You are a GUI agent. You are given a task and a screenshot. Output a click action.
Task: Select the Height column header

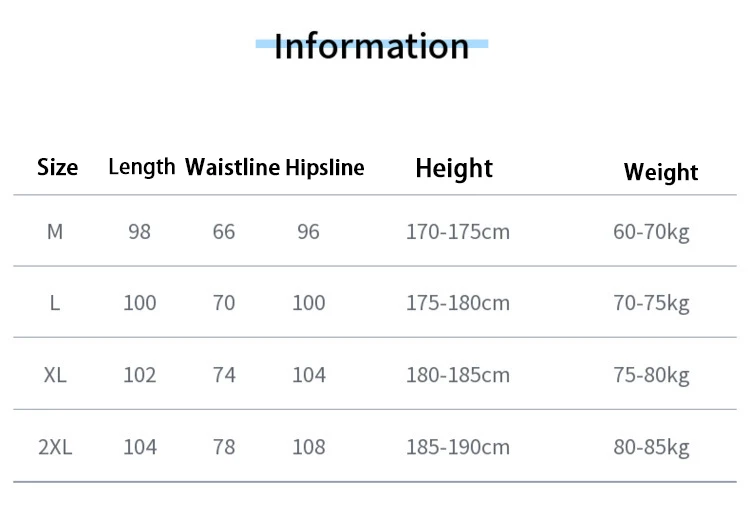coord(454,168)
